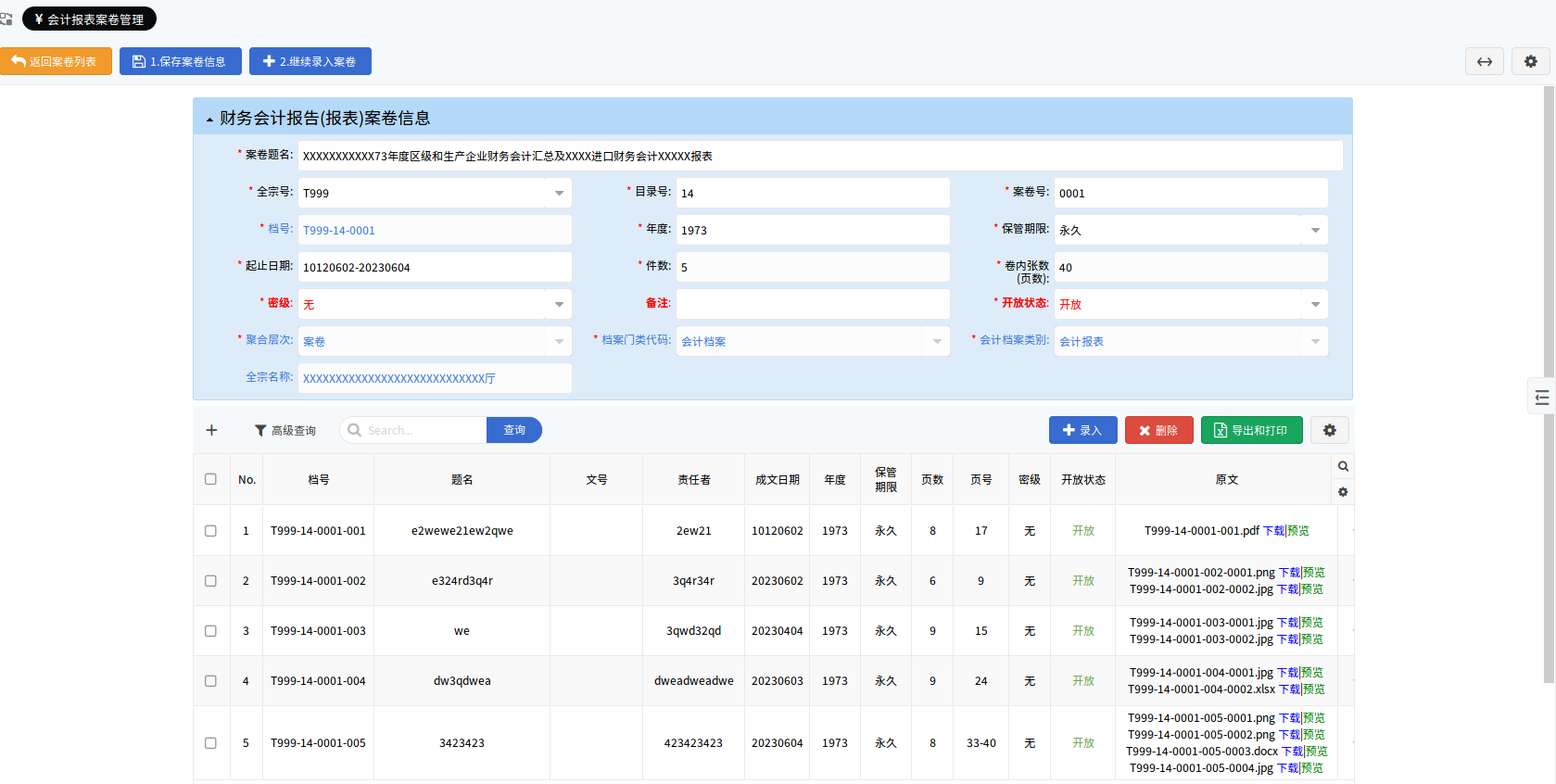Viewport: 1556px width, 784px height.
Task: Click the 起止日期 input field
Action: (x=435, y=267)
